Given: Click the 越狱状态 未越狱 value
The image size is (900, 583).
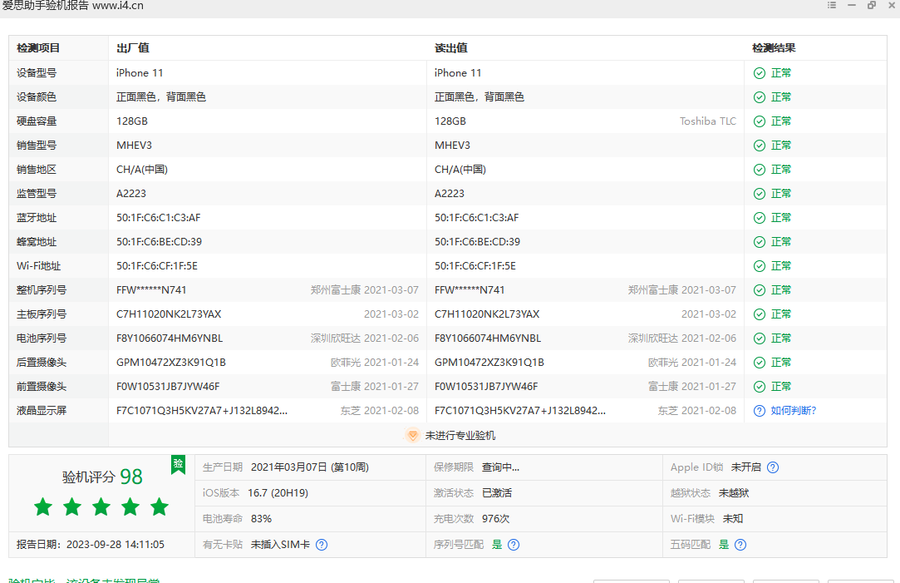Looking at the screenshot, I should tap(734, 493).
